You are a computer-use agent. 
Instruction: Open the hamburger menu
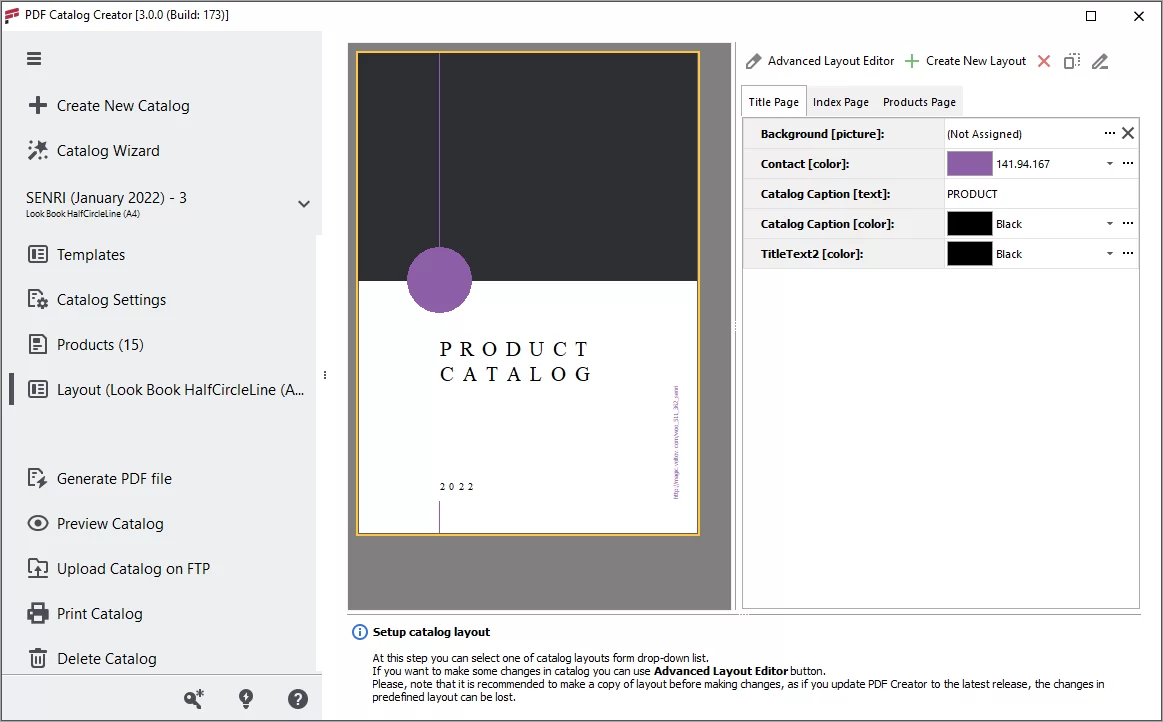click(33, 58)
